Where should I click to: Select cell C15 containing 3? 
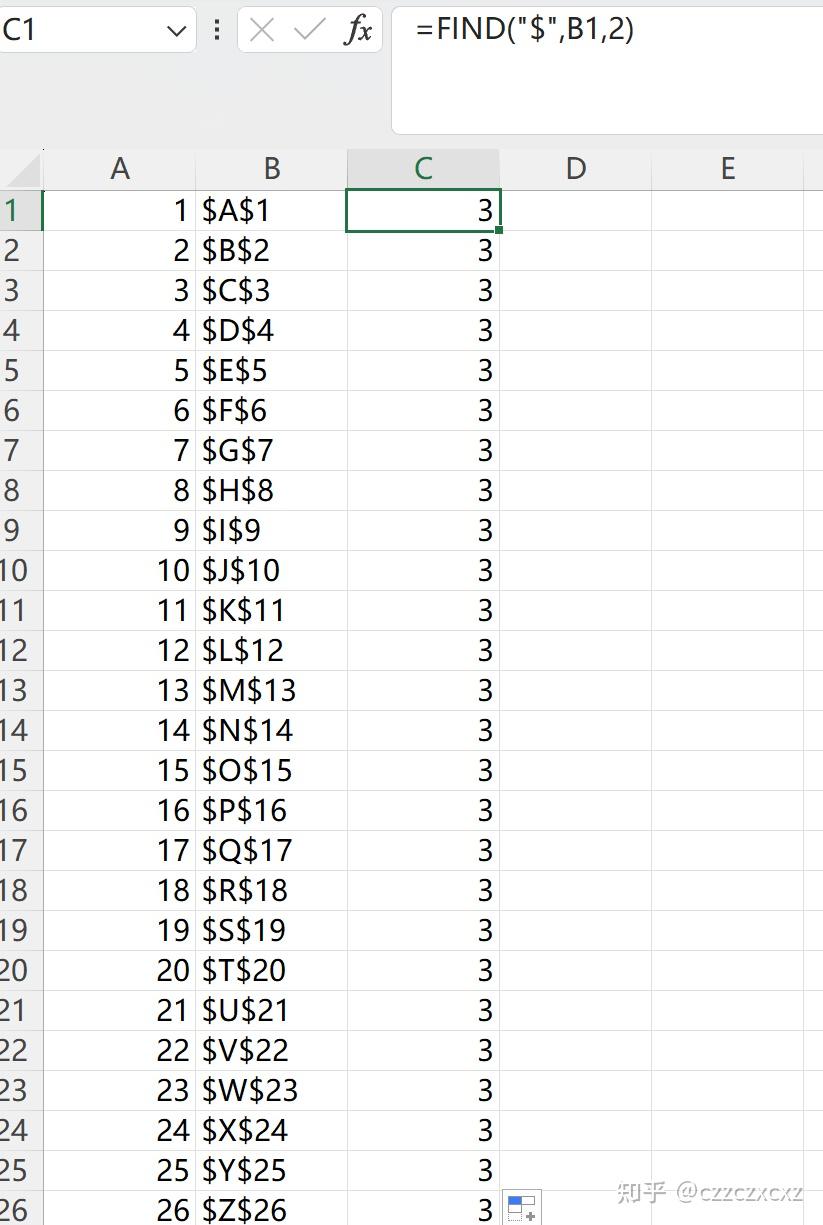point(423,770)
